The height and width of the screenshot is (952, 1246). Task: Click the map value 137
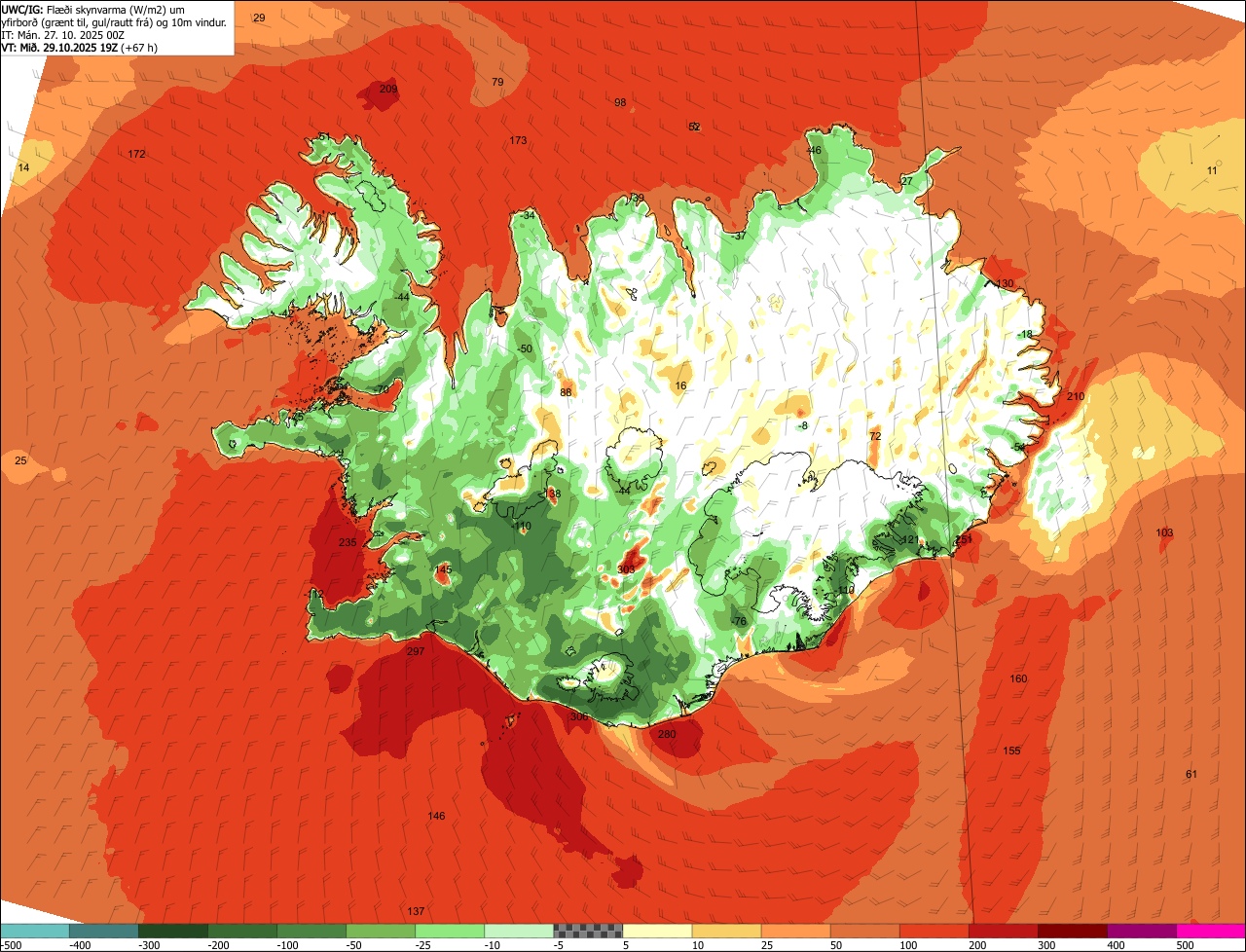(x=416, y=911)
